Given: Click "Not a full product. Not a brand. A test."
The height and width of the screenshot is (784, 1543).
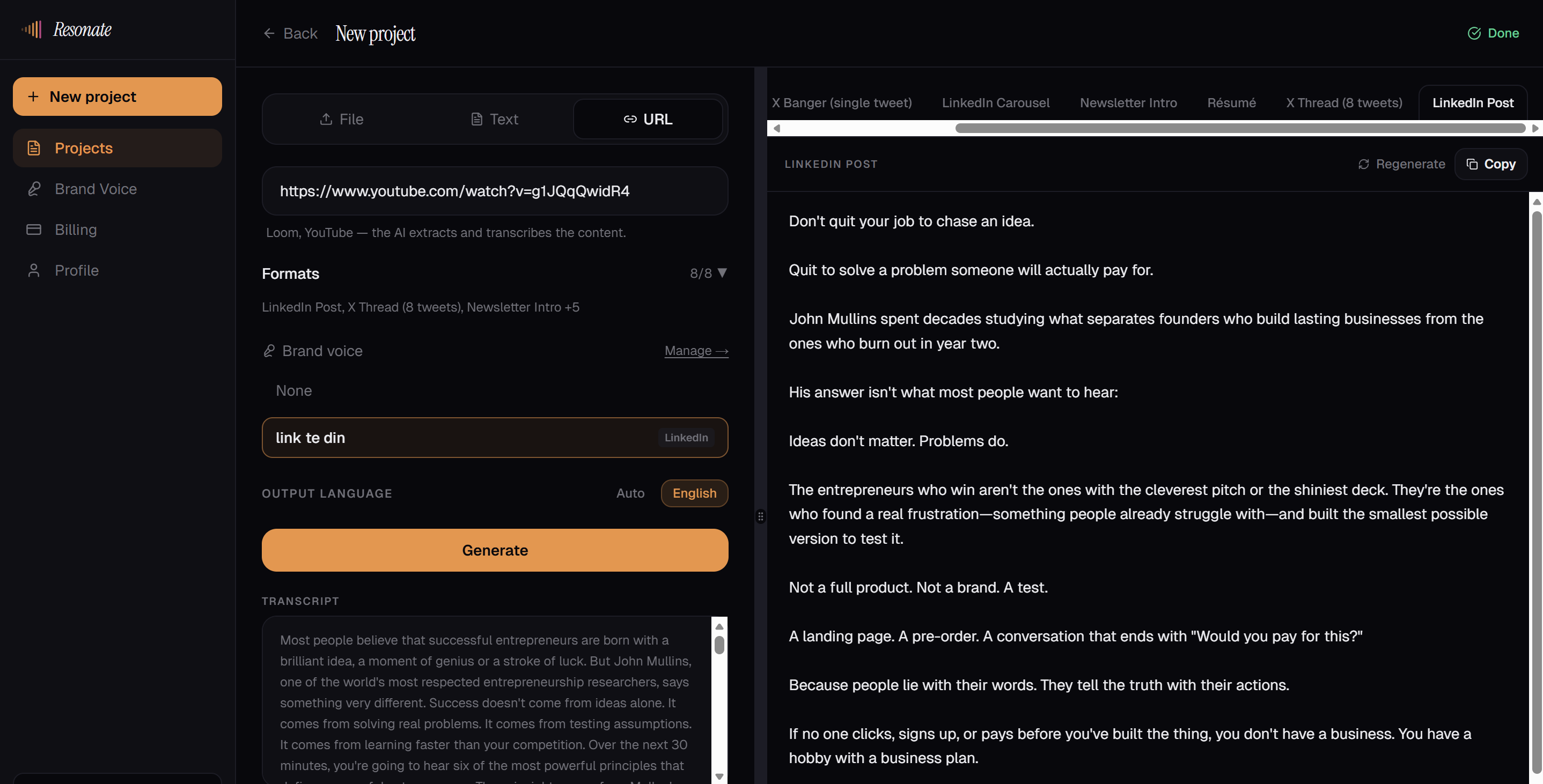Looking at the screenshot, I should (919, 588).
